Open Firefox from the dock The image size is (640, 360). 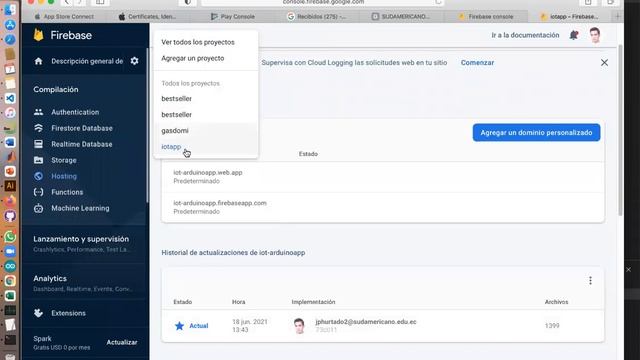pyautogui.click(x=10, y=200)
